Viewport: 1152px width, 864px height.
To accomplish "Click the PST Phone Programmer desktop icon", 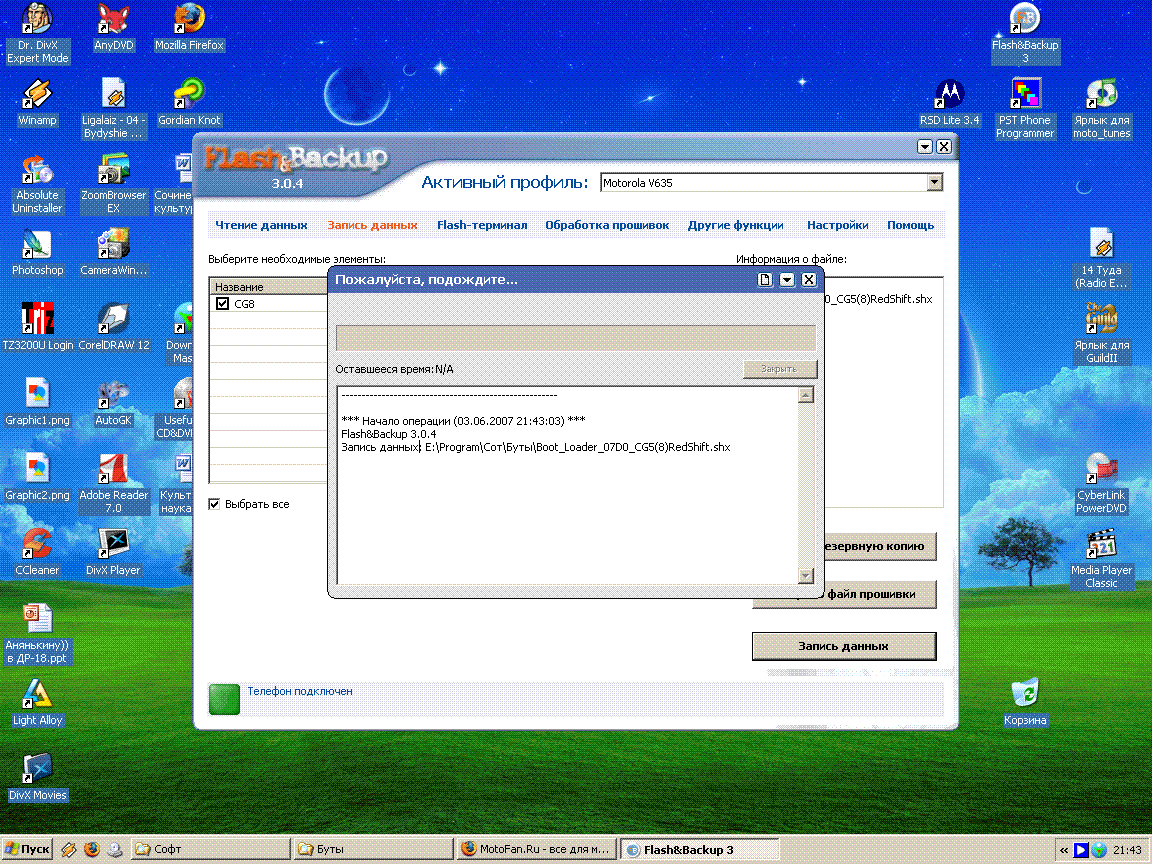I will point(1025,108).
